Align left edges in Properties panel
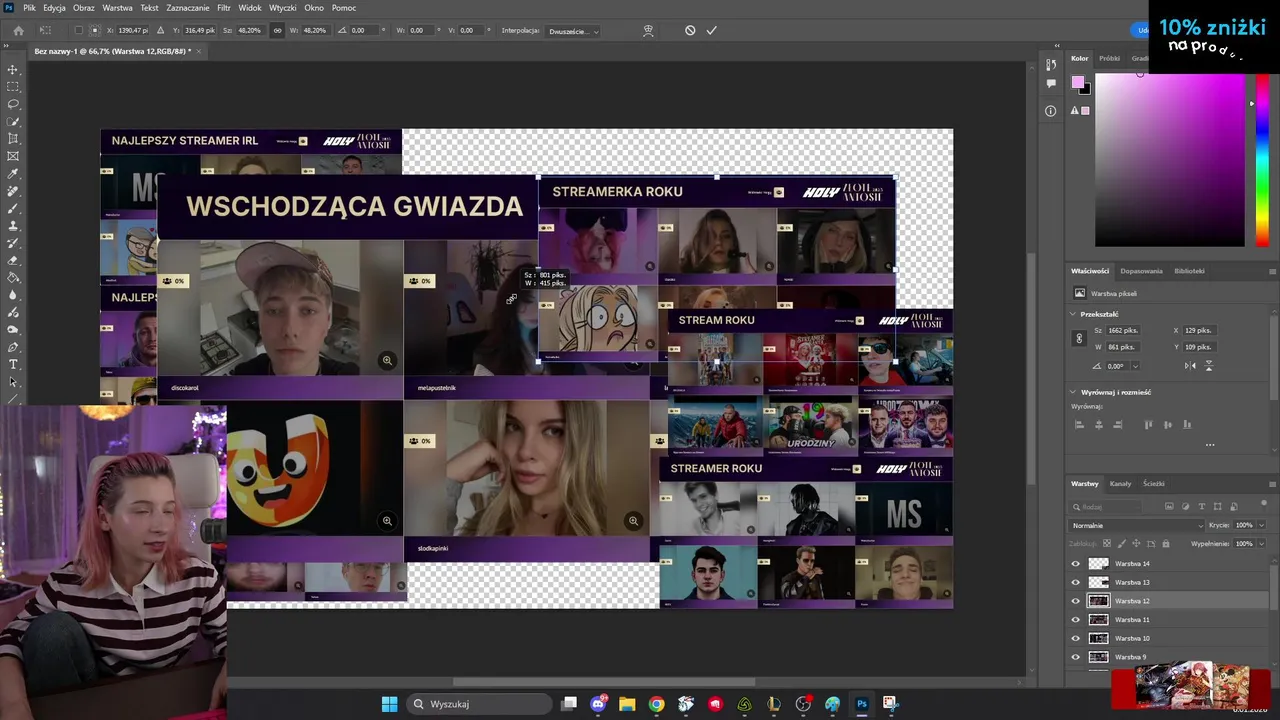The width and height of the screenshot is (1280, 720). click(x=1079, y=425)
